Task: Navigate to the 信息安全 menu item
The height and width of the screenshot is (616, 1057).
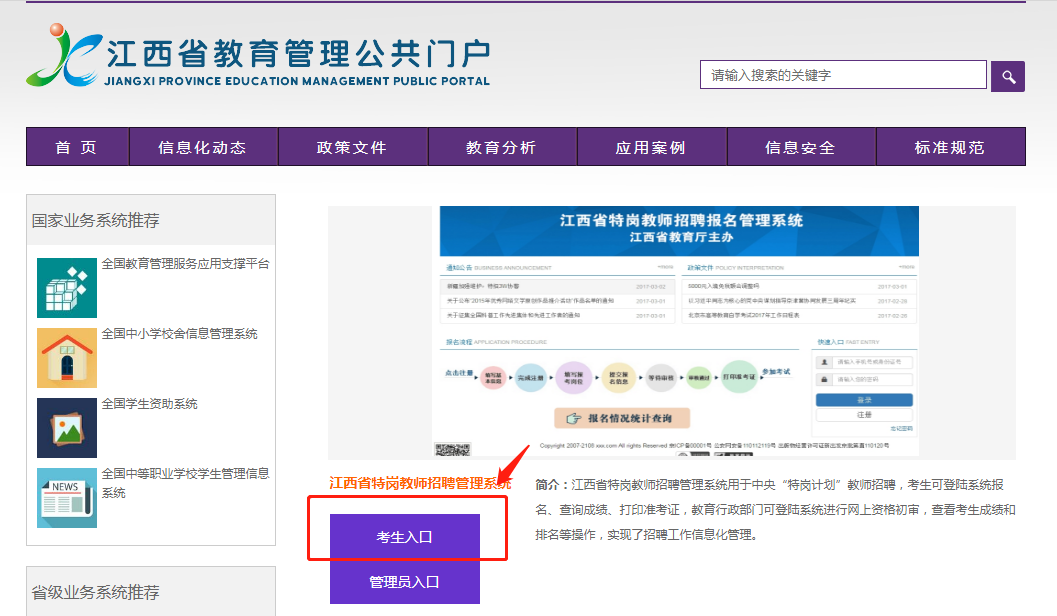Action: tap(800, 147)
